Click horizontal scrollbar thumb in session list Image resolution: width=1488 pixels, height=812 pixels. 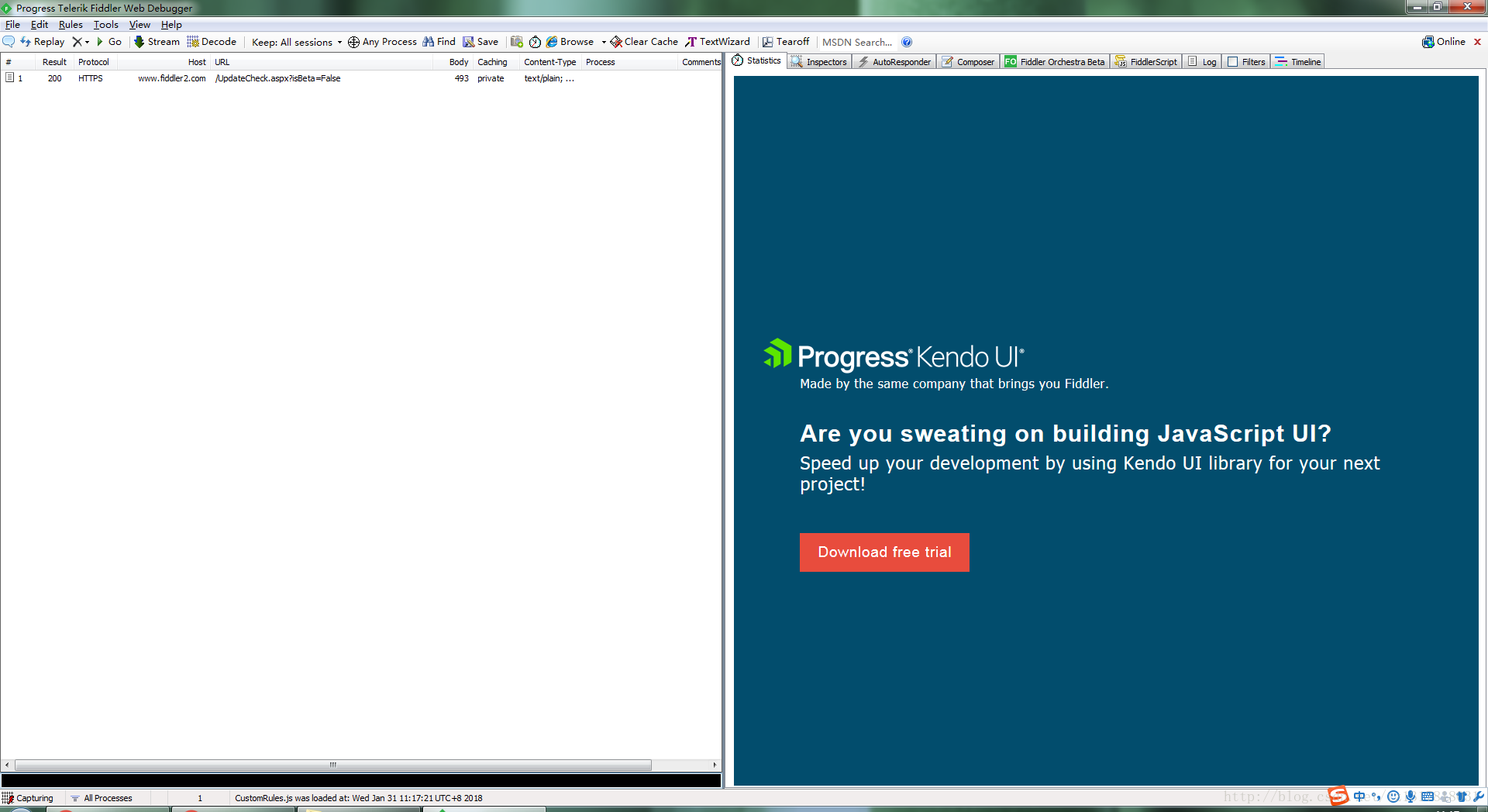[x=333, y=765]
